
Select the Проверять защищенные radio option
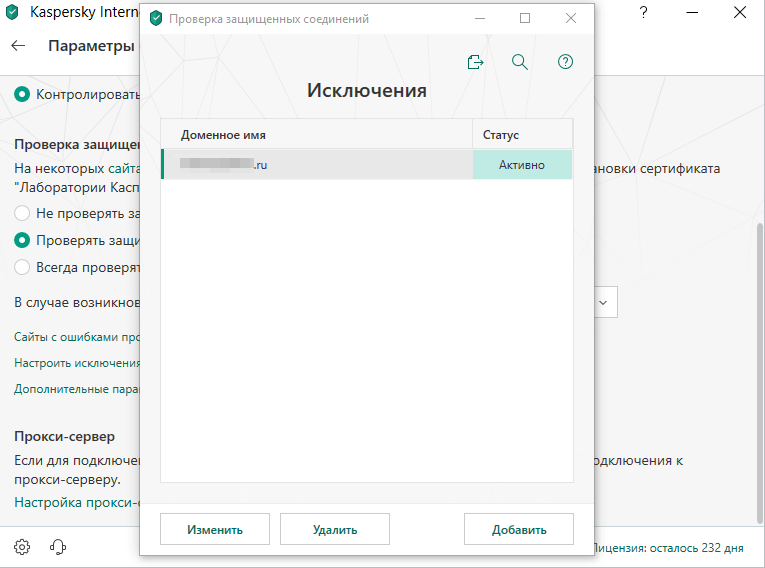[22, 240]
